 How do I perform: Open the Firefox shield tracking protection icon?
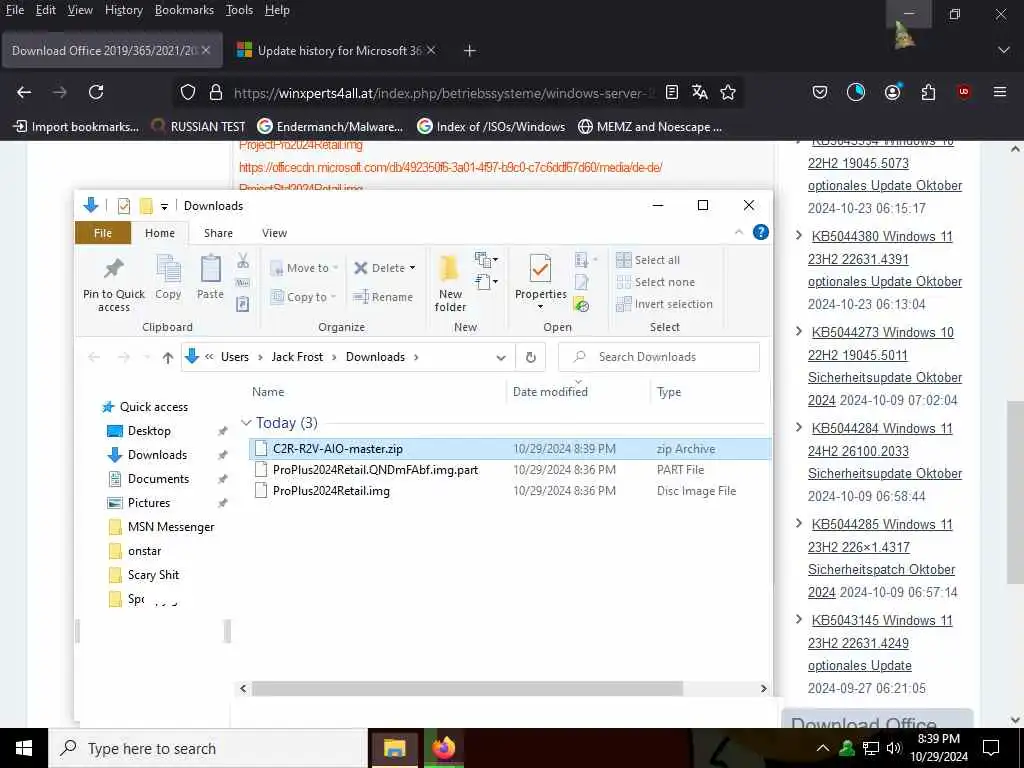point(188,92)
